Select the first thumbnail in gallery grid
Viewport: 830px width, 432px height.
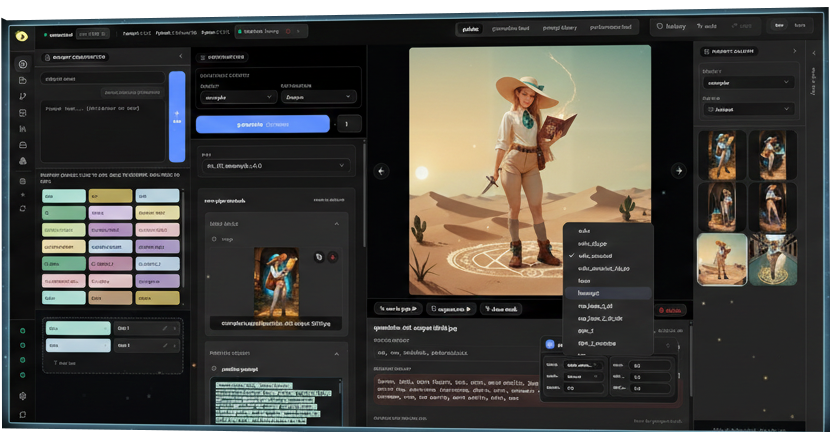coord(722,155)
